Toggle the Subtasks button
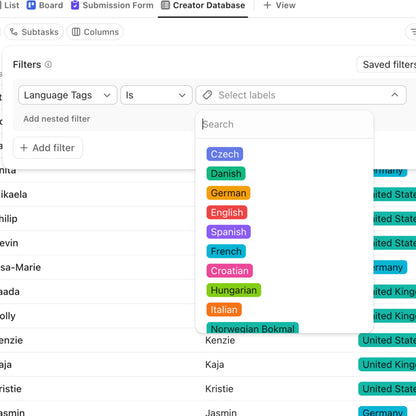 tap(34, 32)
